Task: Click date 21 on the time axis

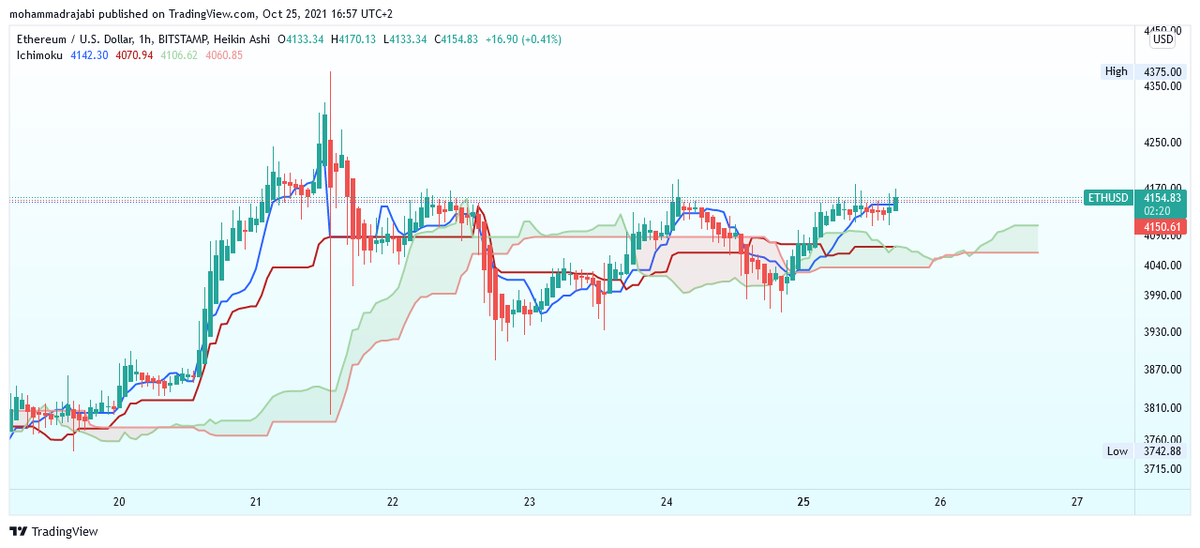Action: pos(256,502)
